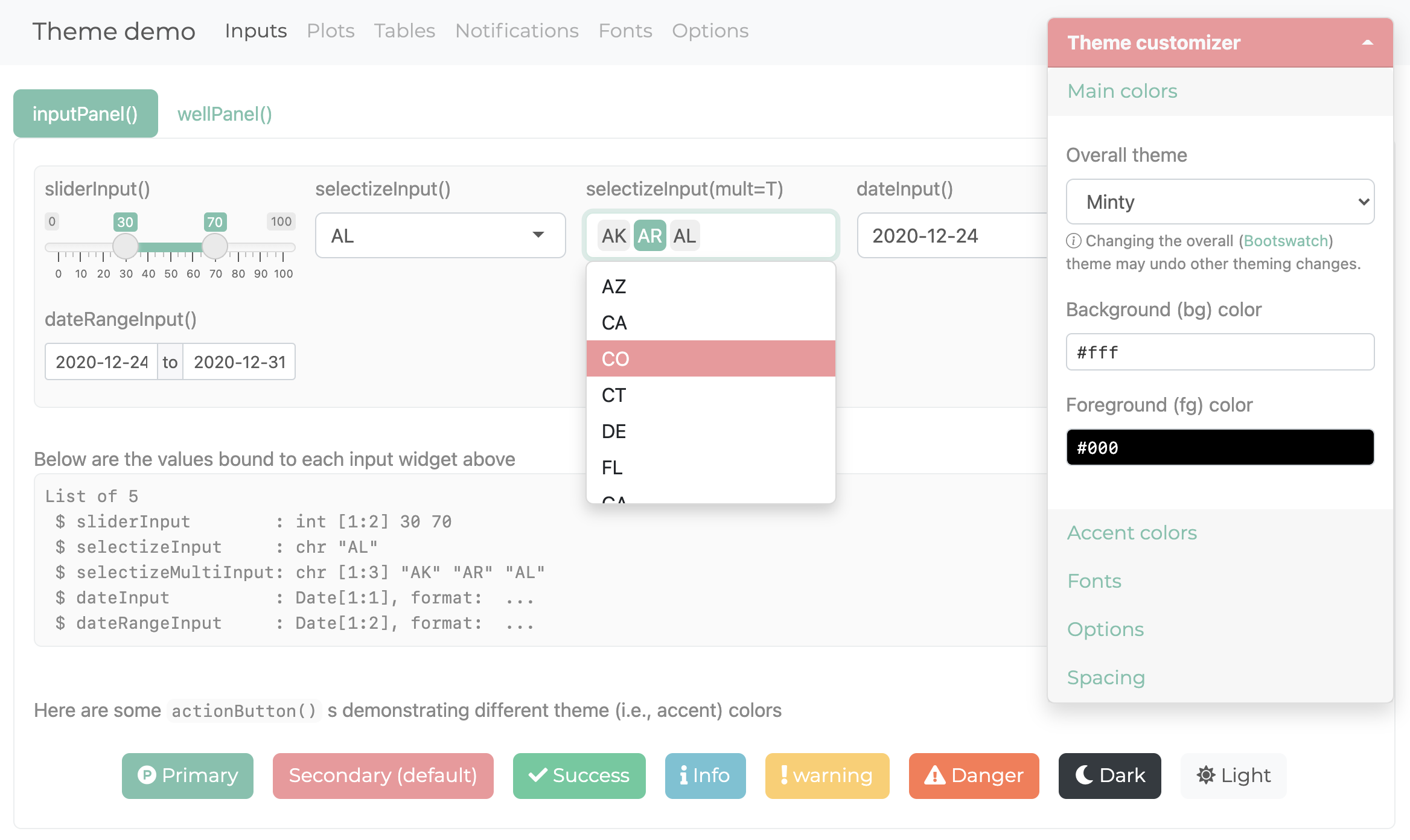Click the info icon on the Info button

click(684, 775)
